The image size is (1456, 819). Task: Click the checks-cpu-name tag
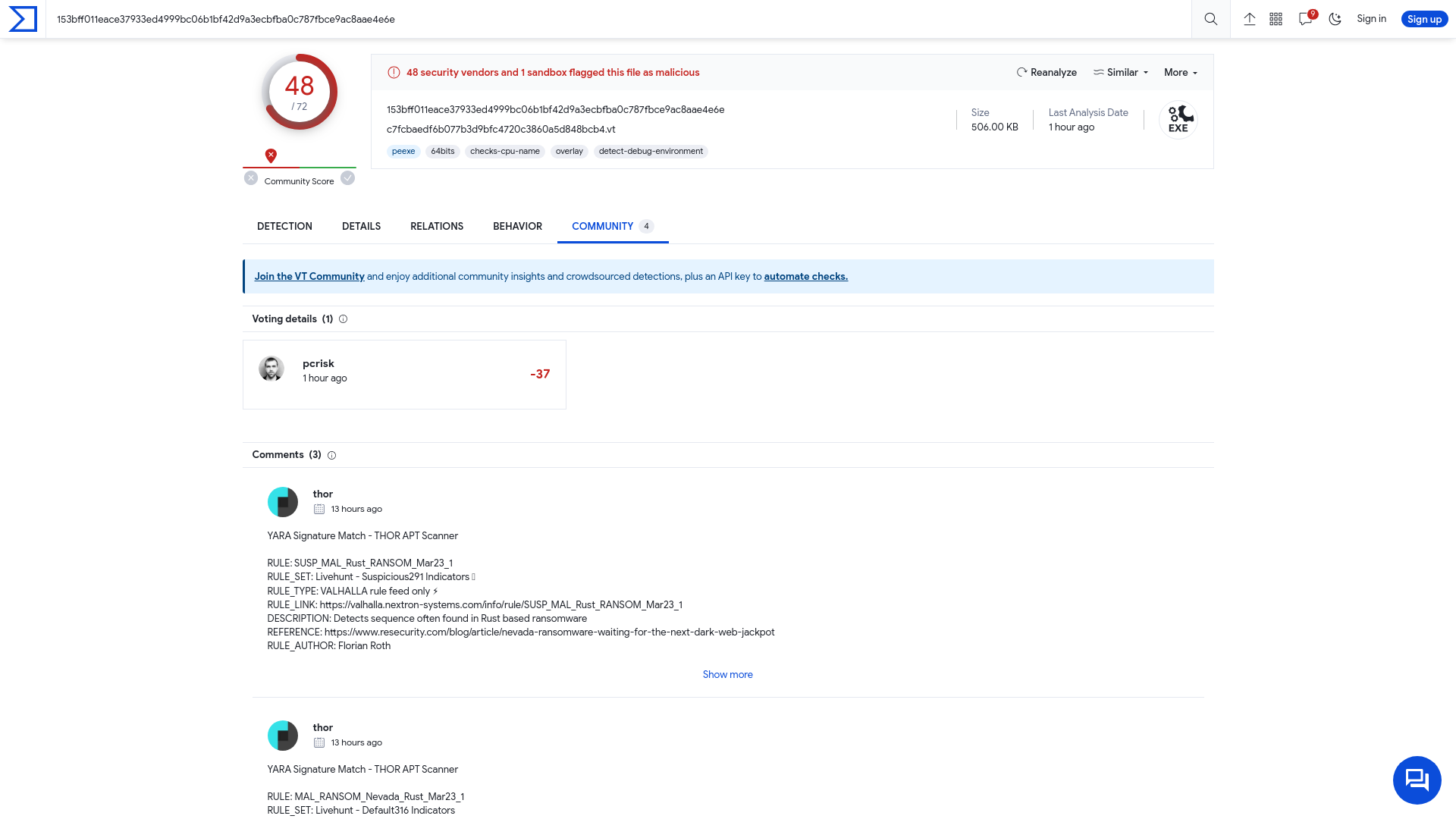point(505,152)
